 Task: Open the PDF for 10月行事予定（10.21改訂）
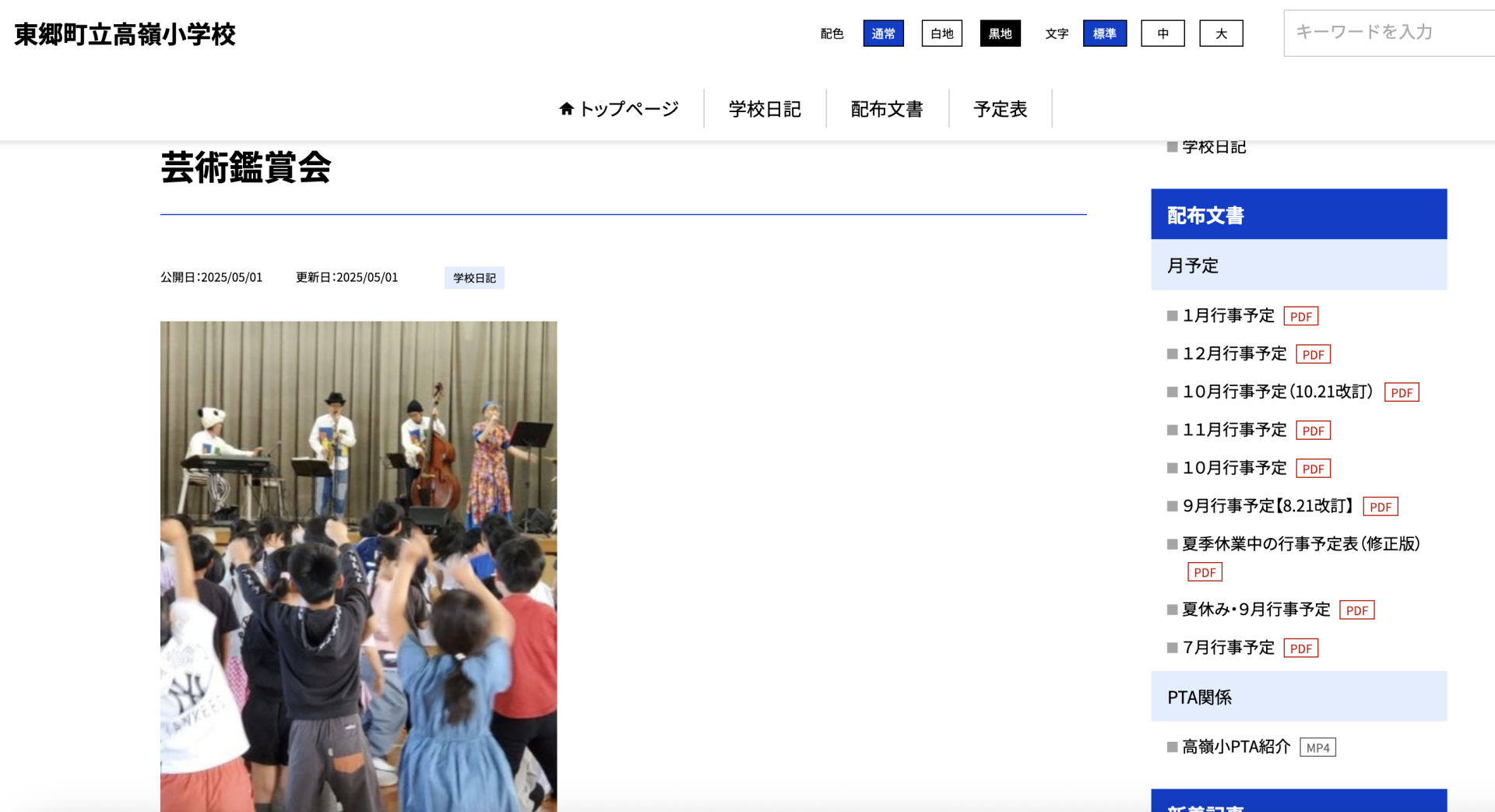click(1401, 392)
